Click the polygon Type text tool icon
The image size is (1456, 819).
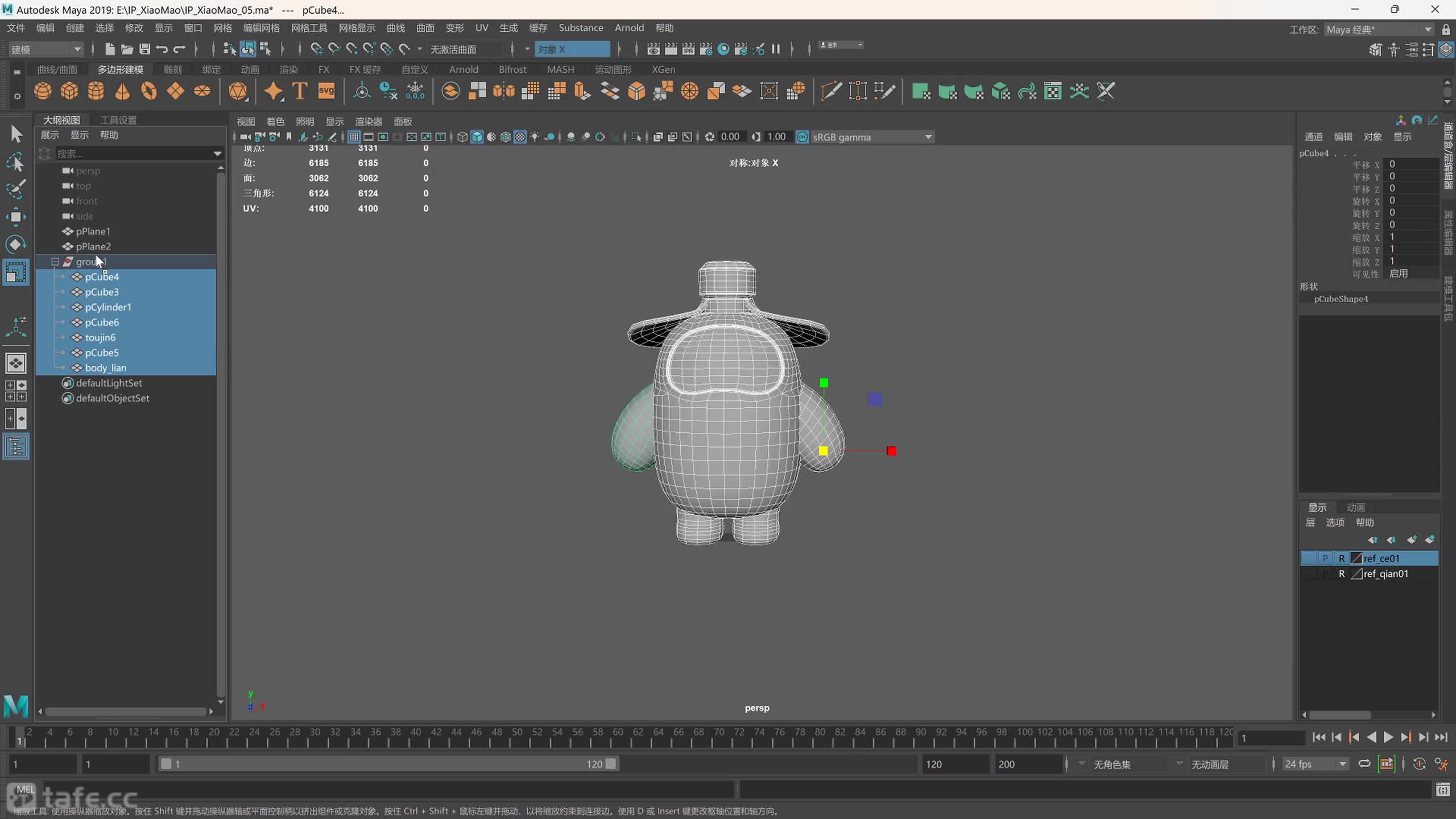(300, 91)
